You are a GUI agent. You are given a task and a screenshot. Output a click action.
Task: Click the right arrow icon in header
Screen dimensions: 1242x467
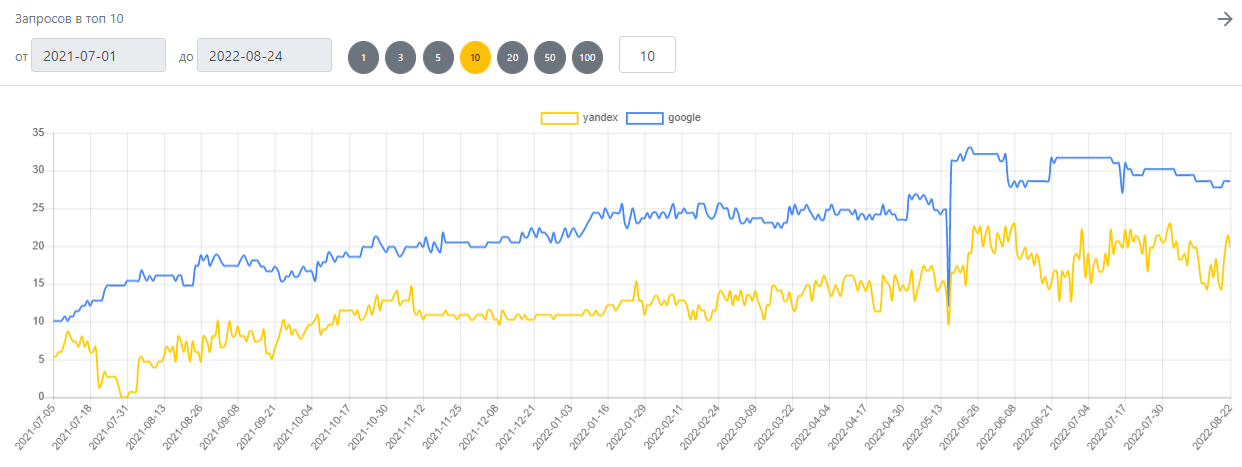1225,19
